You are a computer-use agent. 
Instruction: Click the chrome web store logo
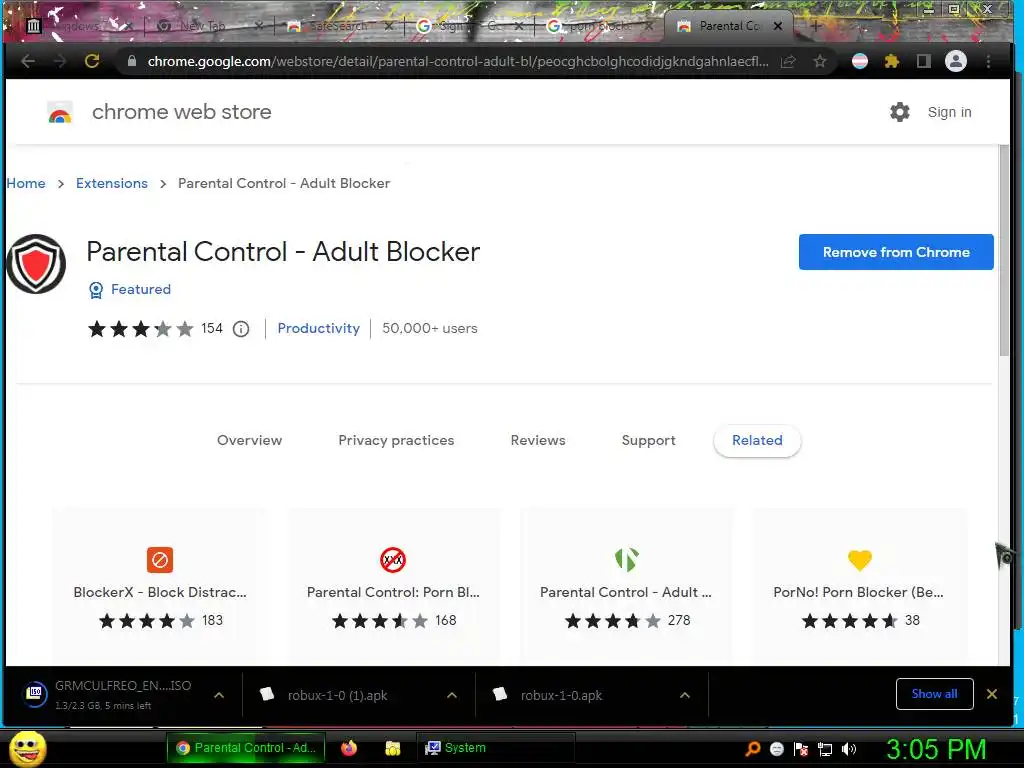[x=60, y=112]
